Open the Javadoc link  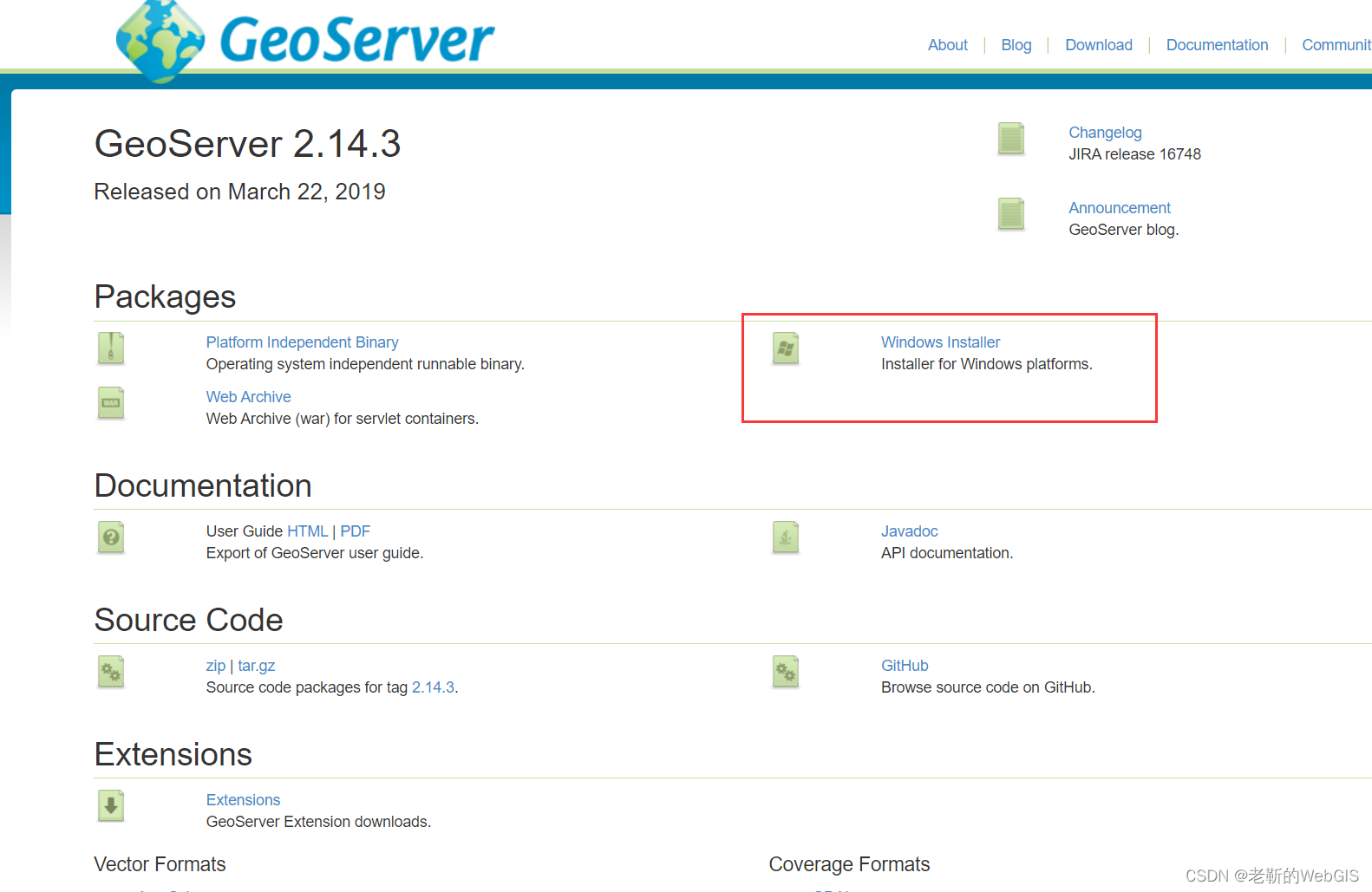(x=909, y=531)
